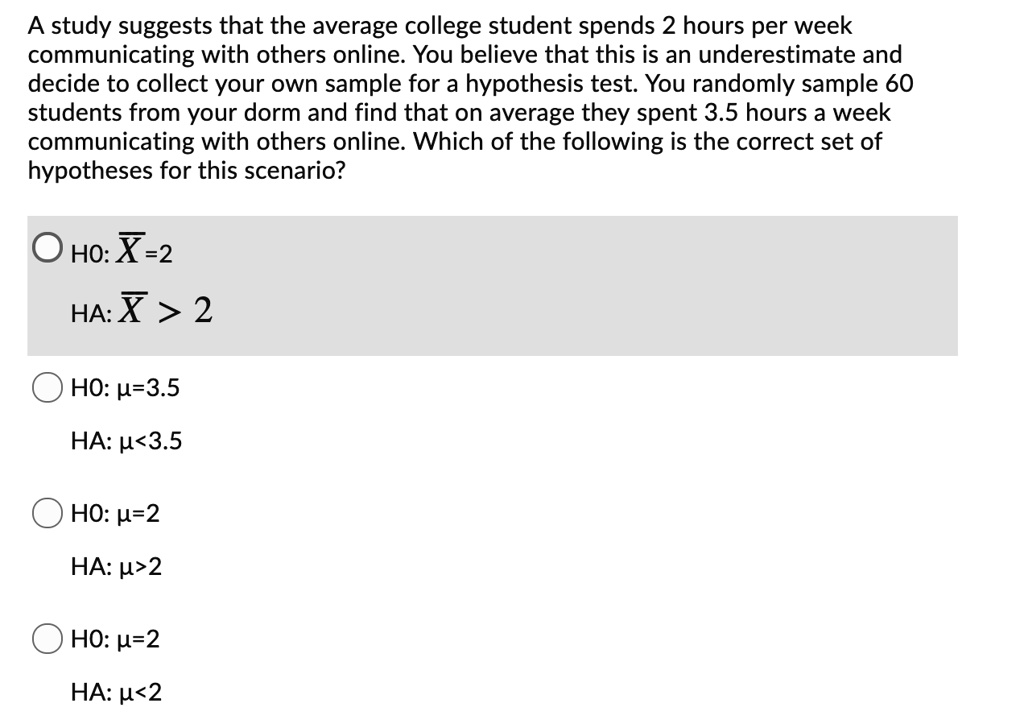Click the third option text H0: μ=2

click(113, 515)
